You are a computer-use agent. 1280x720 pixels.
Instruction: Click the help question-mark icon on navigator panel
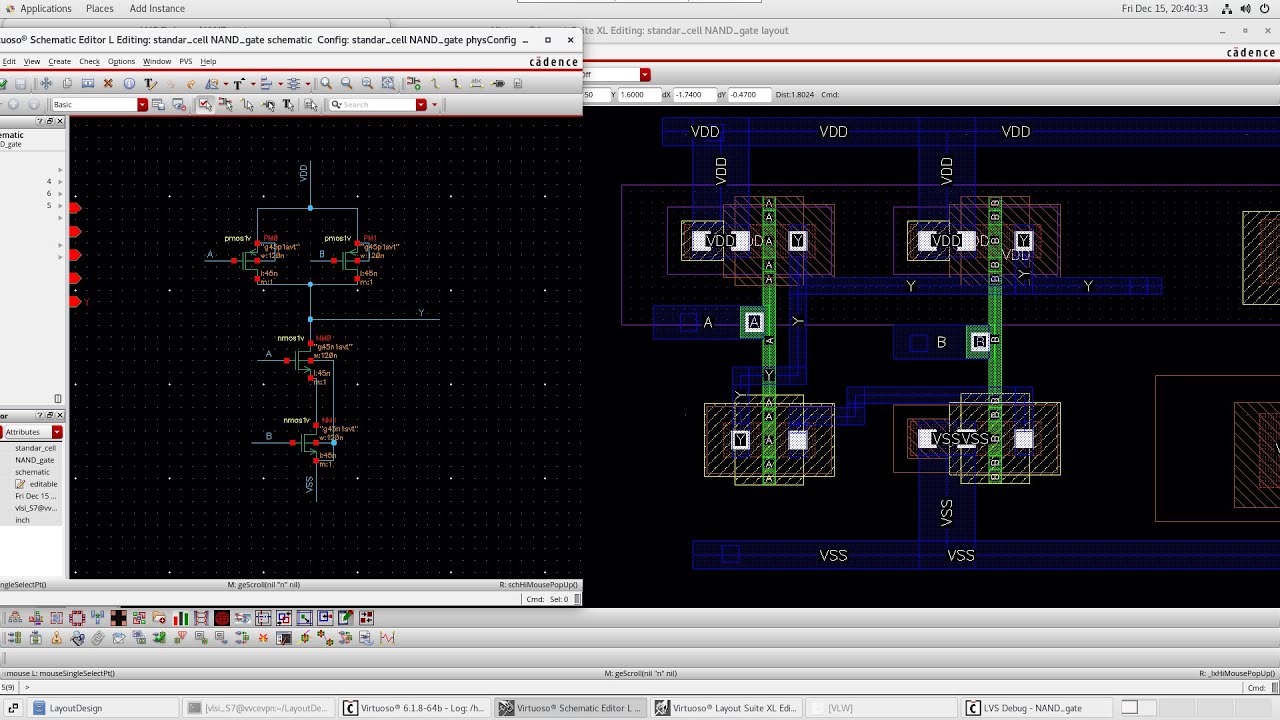40,121
